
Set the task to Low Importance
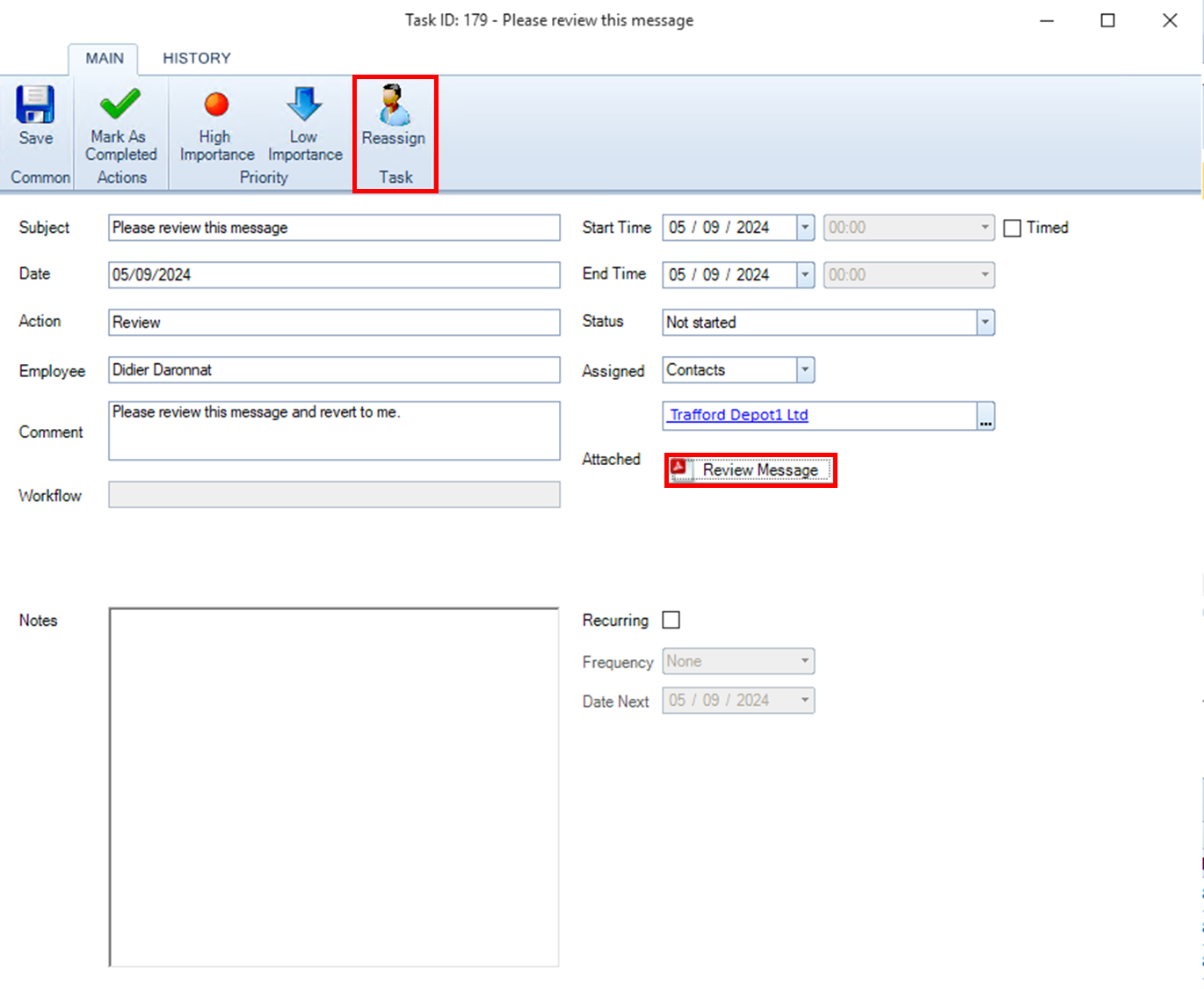305,125
